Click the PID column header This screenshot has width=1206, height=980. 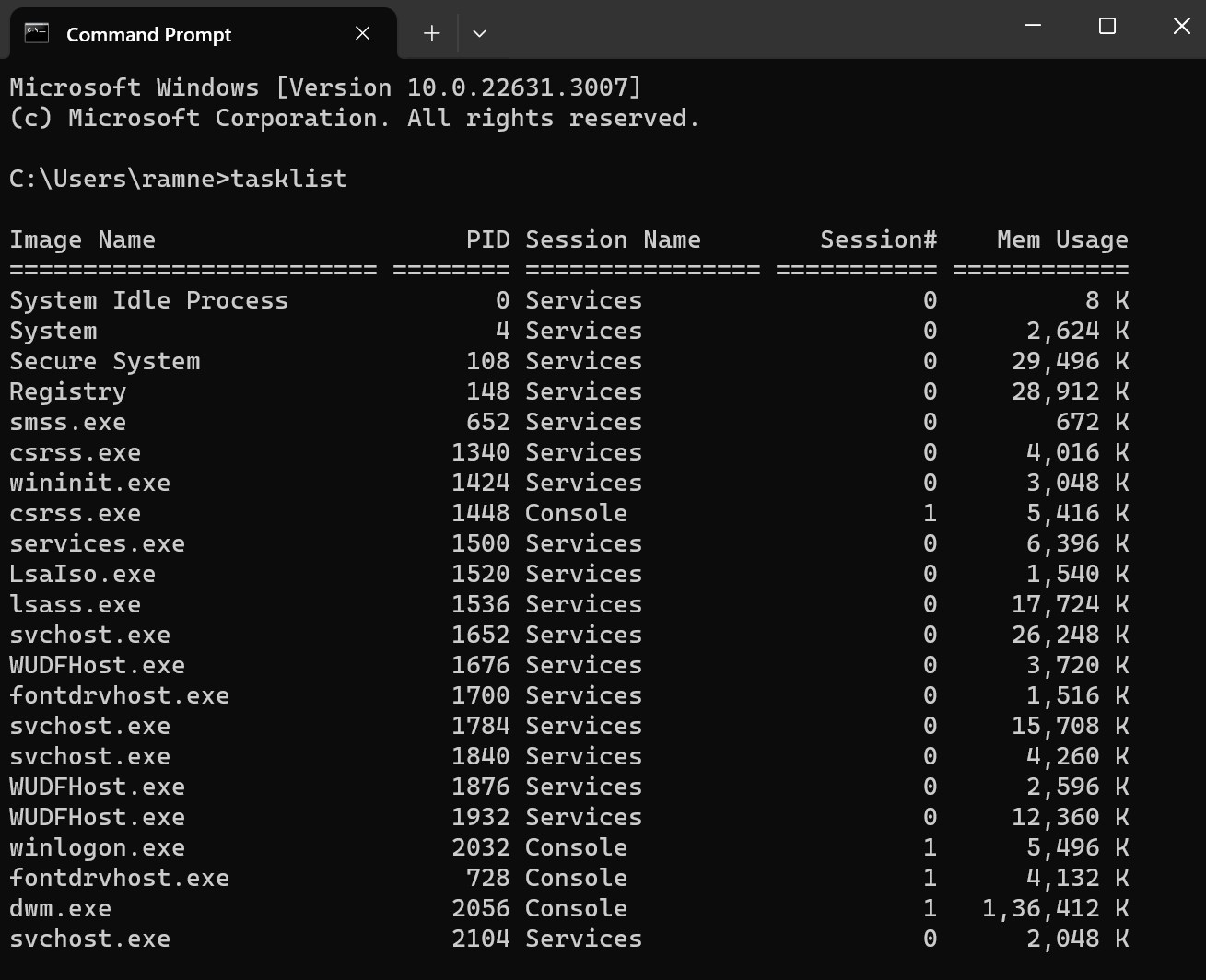click(x=488, y=239)
